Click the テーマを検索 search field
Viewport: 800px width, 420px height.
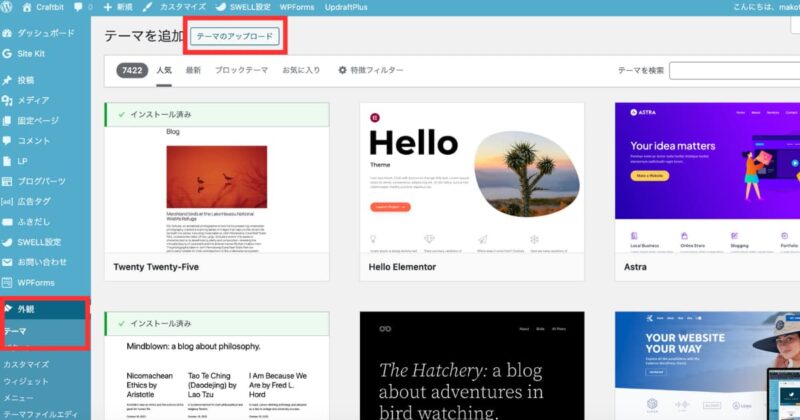tap(735, 70)
